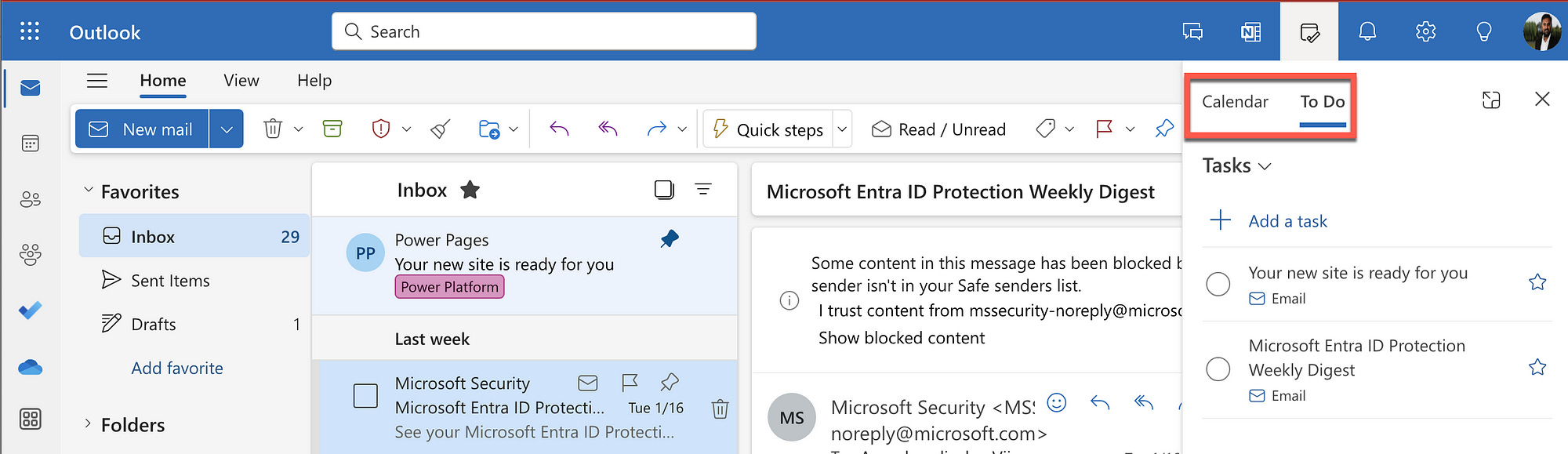
Task: Open the notifications bell
Action: coord(1367,31)
